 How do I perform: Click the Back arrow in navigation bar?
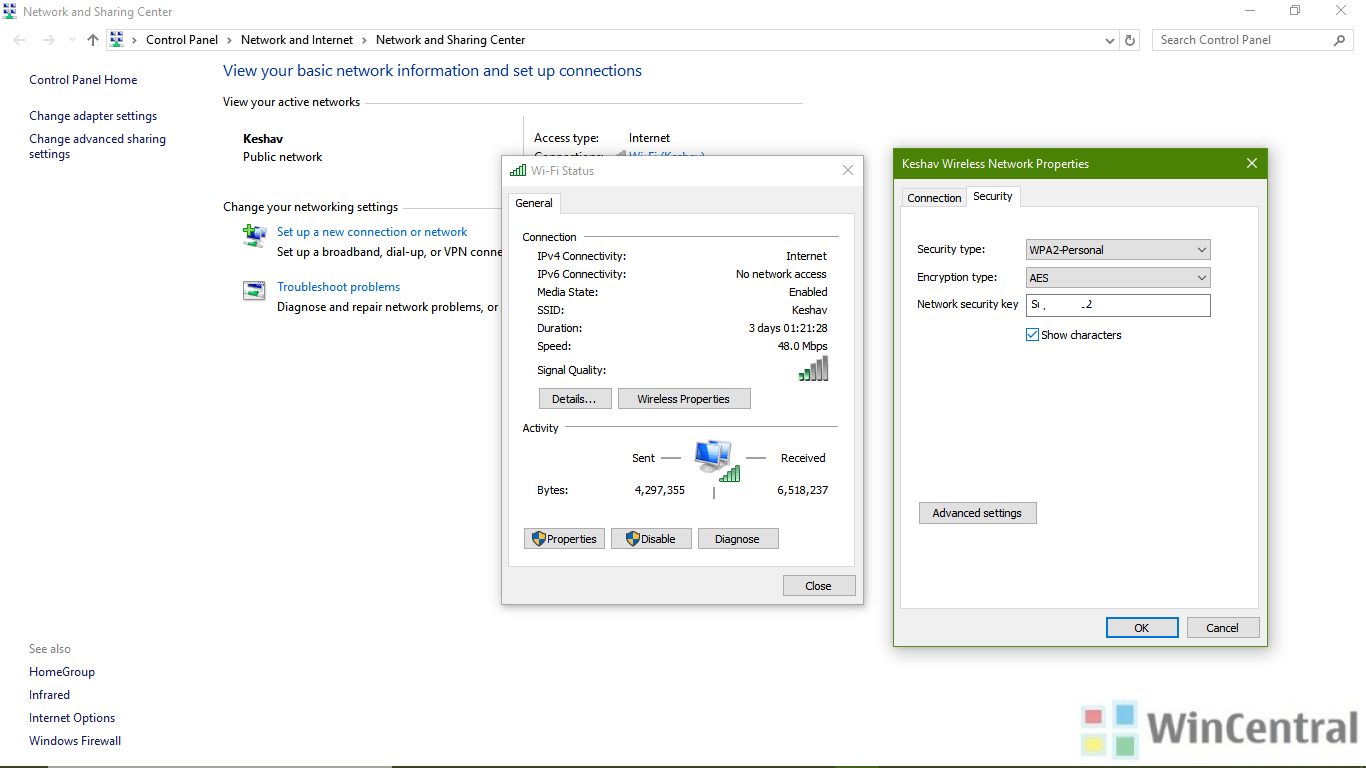(20, 40)
